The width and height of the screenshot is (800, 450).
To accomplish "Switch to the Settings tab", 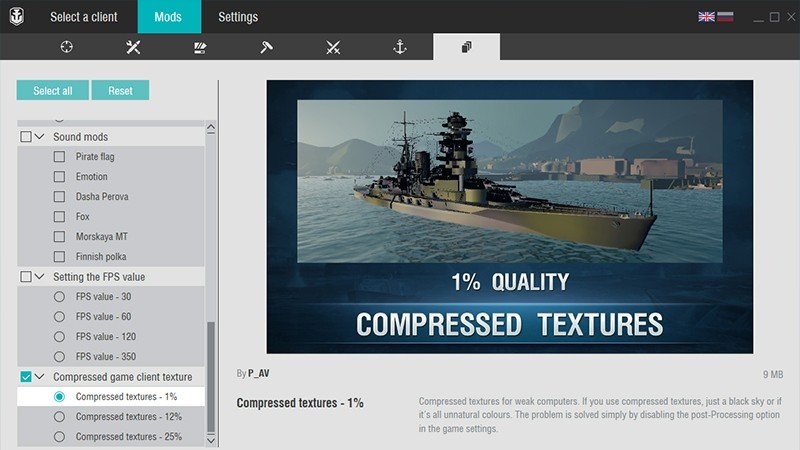I will point(238,17).
